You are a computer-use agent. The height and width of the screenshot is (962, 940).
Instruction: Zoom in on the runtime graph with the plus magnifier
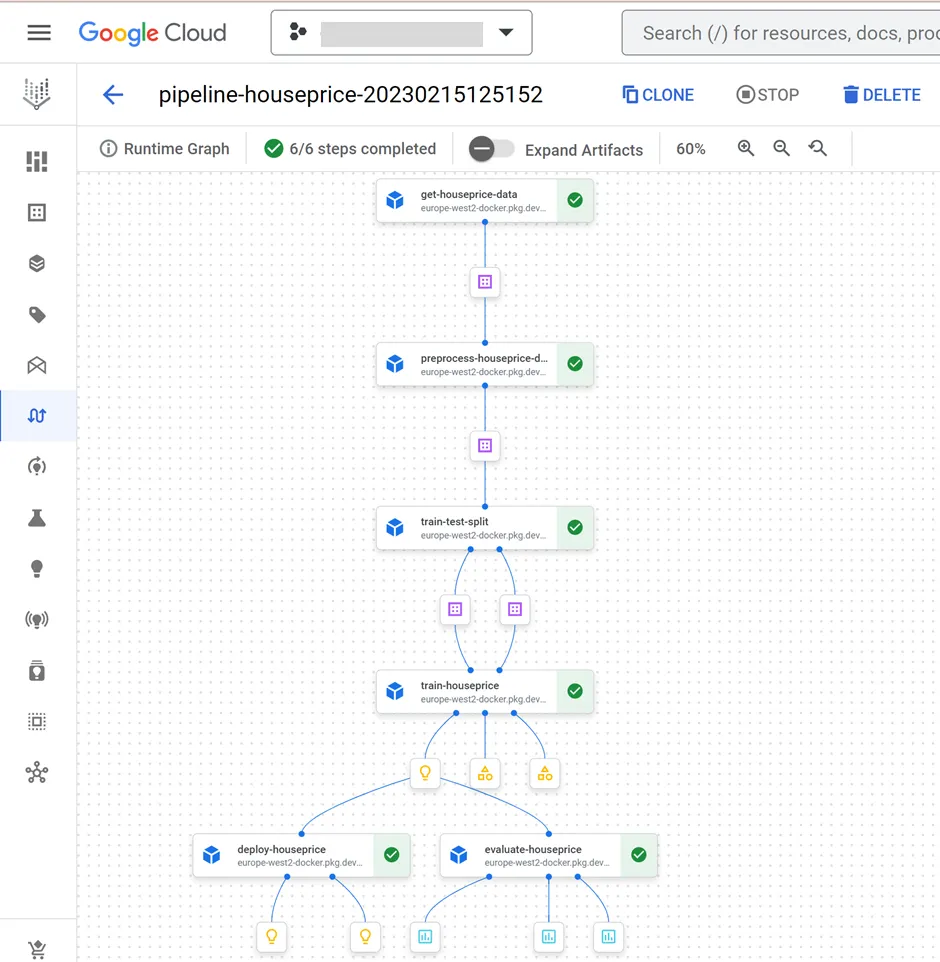pyautogui.click(x=746, y=148)
